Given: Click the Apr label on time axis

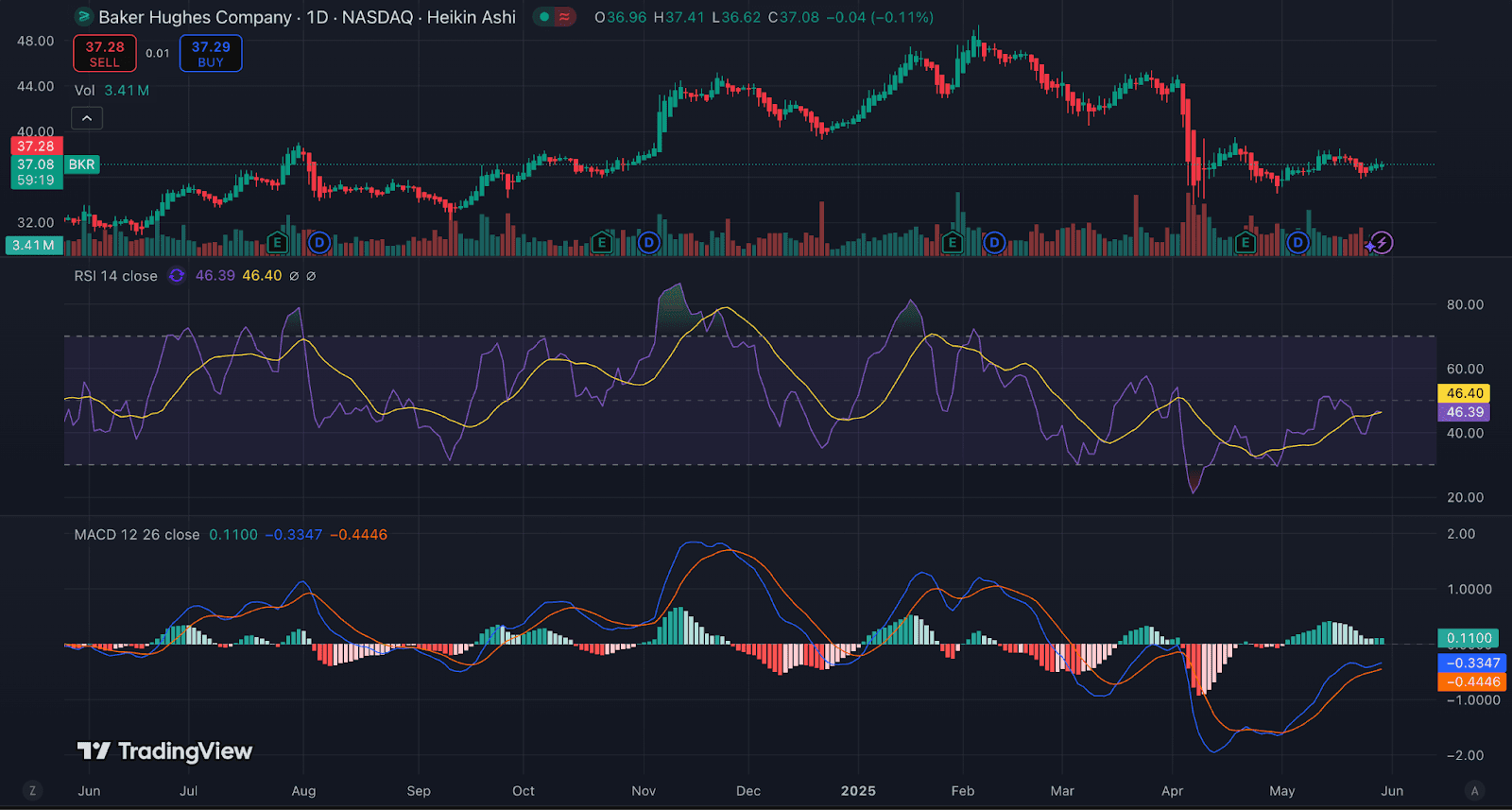Looking at the screenshot, I should point(1172,791).
